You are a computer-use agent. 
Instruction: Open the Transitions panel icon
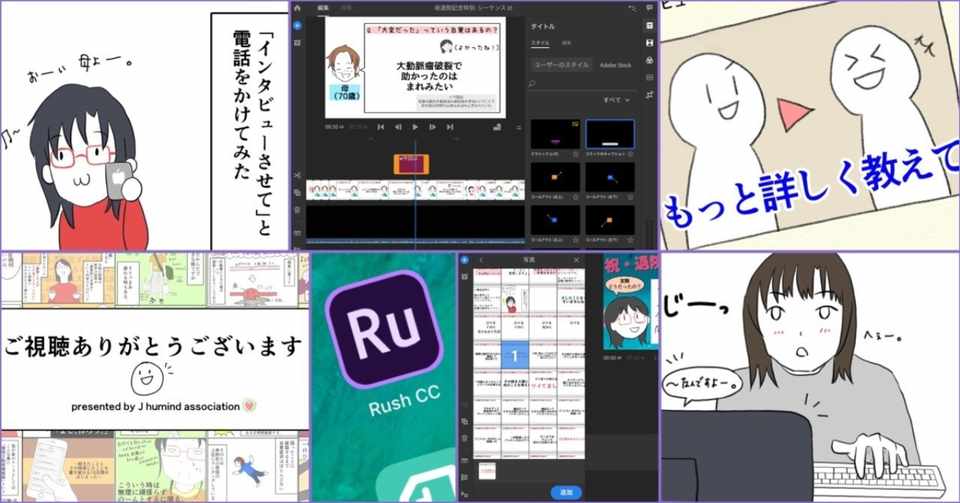[x=649, y=43]
